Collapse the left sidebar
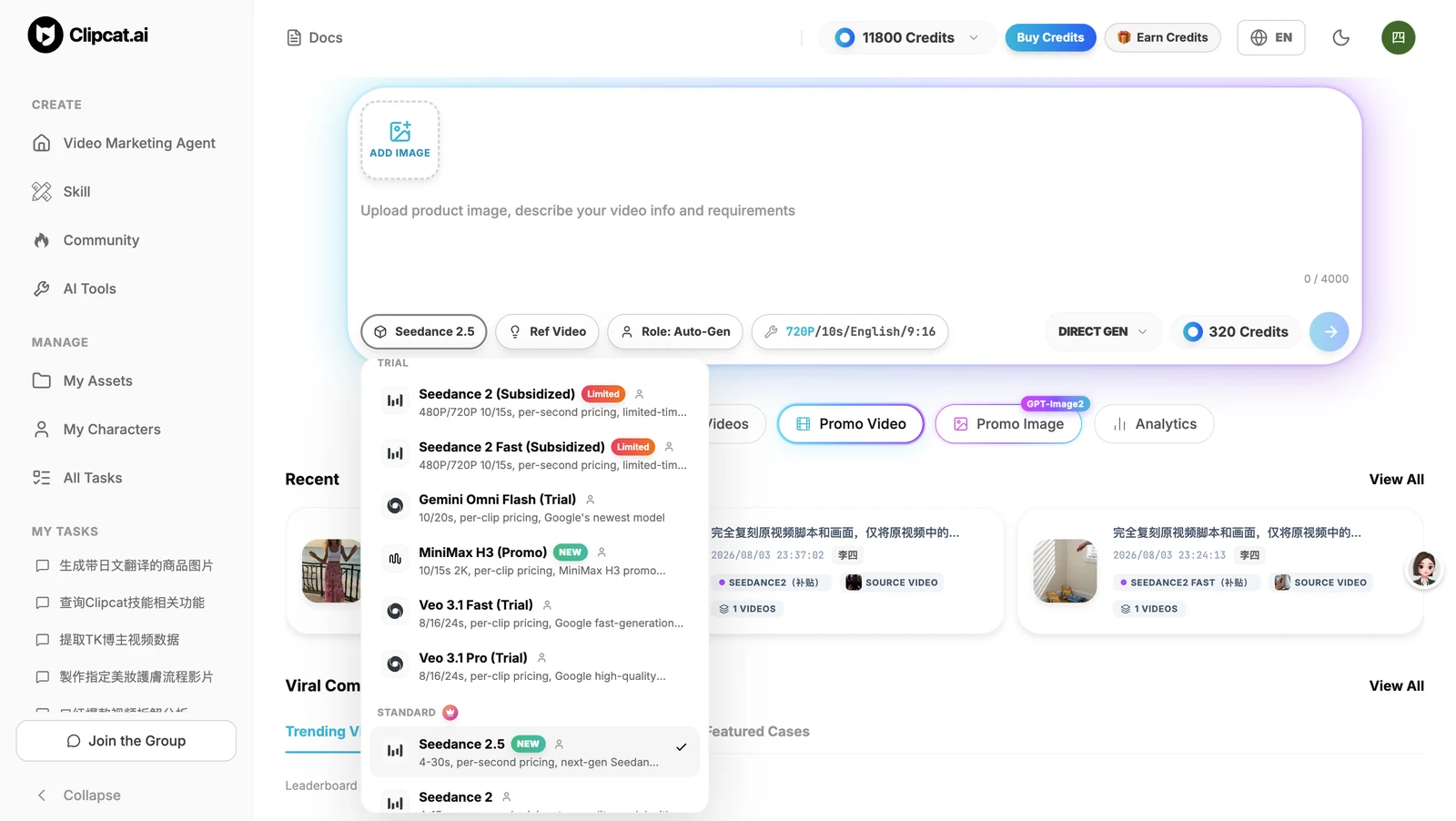 pyautogui.click(x=78, y=796)
